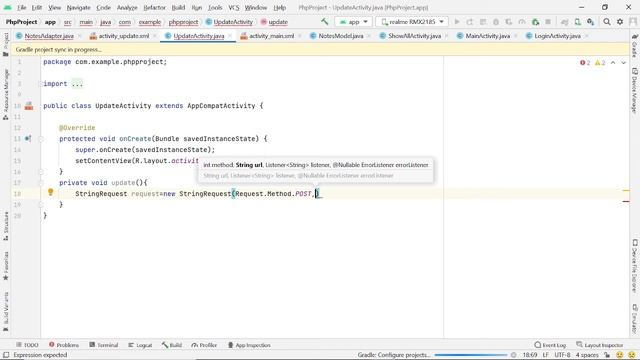Click the 4 spaces indent indicator
The image size is (640, 360).
click(587, 355)
